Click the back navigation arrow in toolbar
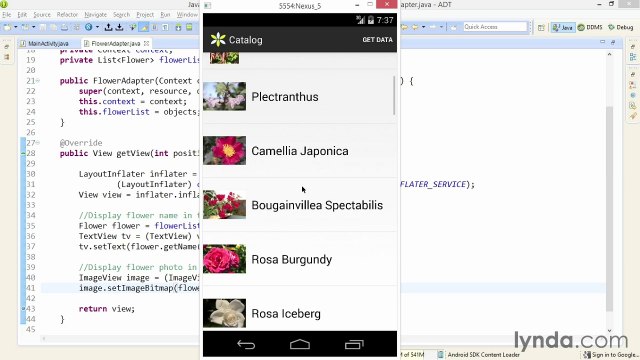Image resolution: width=640 pixels, height=360 pixels. pyautogui.click(x=416, y=27)
